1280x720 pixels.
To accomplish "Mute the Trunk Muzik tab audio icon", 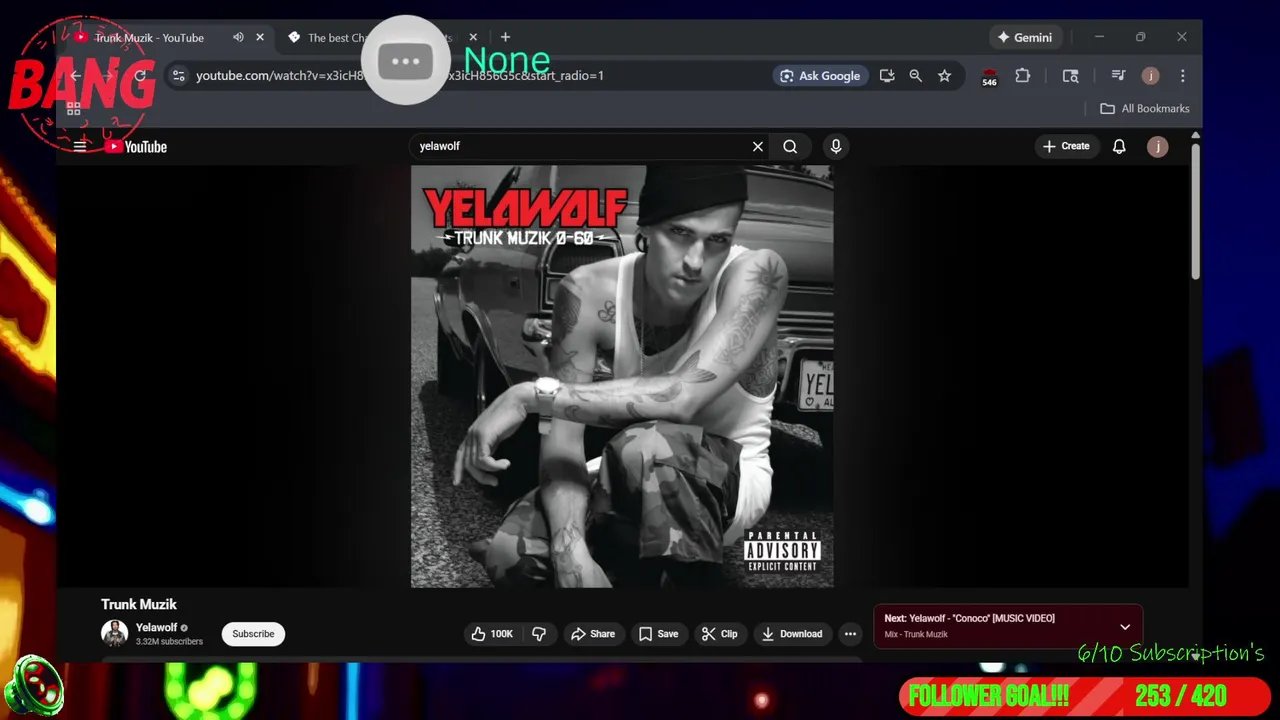I will pos(238,38).
